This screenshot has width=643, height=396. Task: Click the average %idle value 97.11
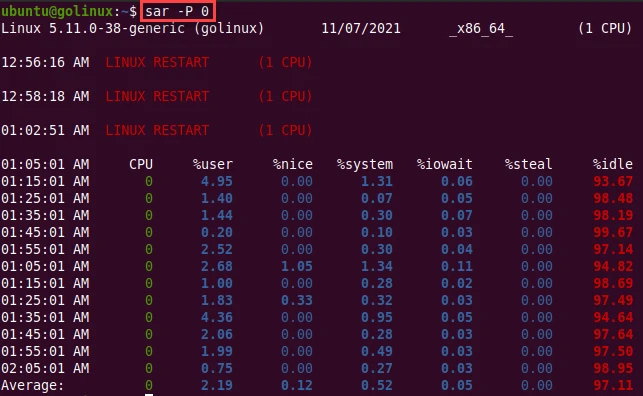[613, 385]
